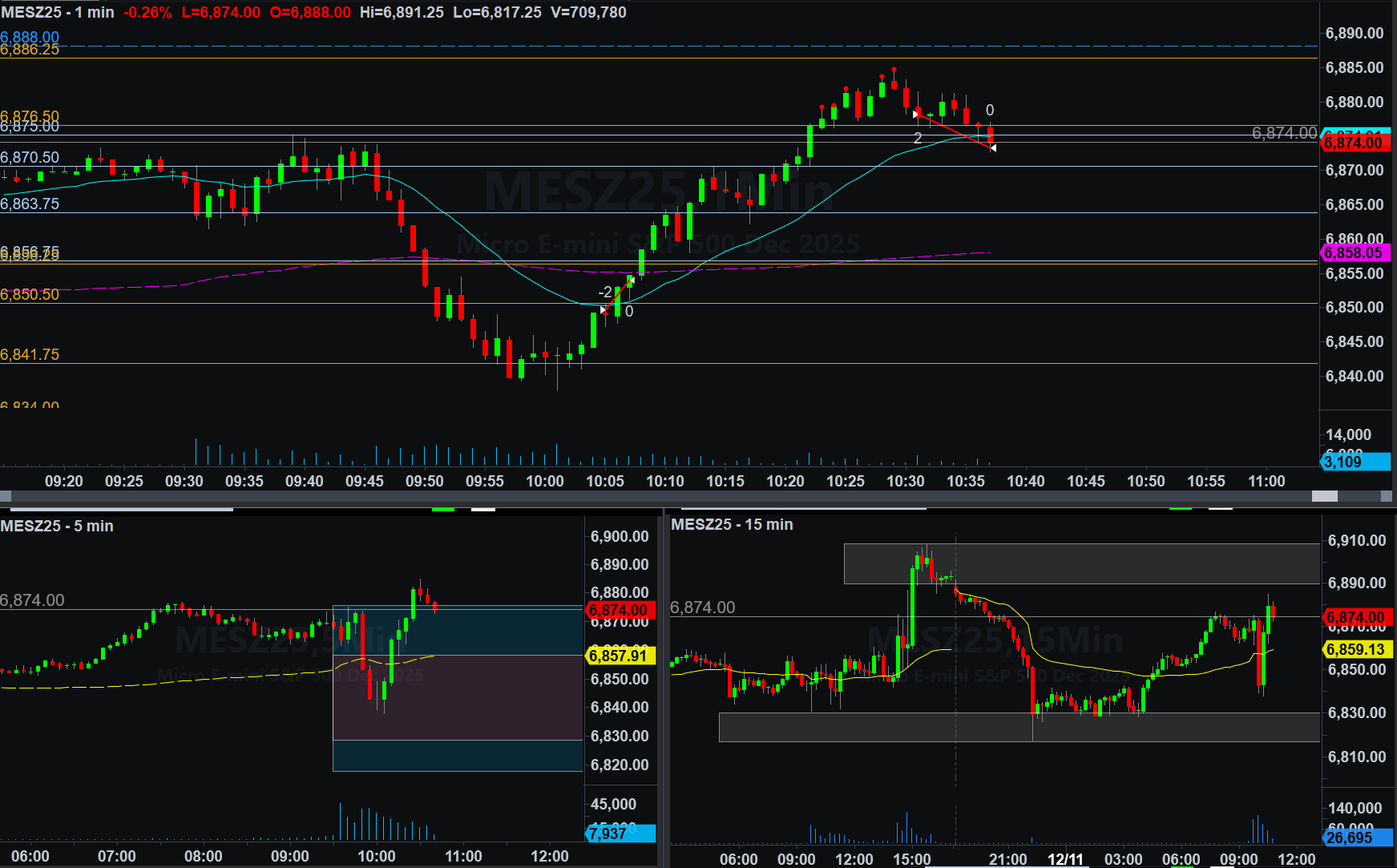Click the magenta 6,858.05 price tag
Image resolution: width=1397 pixels, height=868 pixels.
pos(1354,252)
